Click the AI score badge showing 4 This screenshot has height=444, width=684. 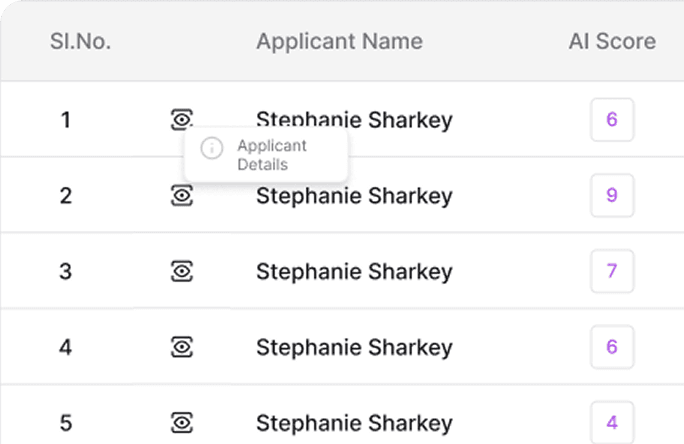point(612,421)
